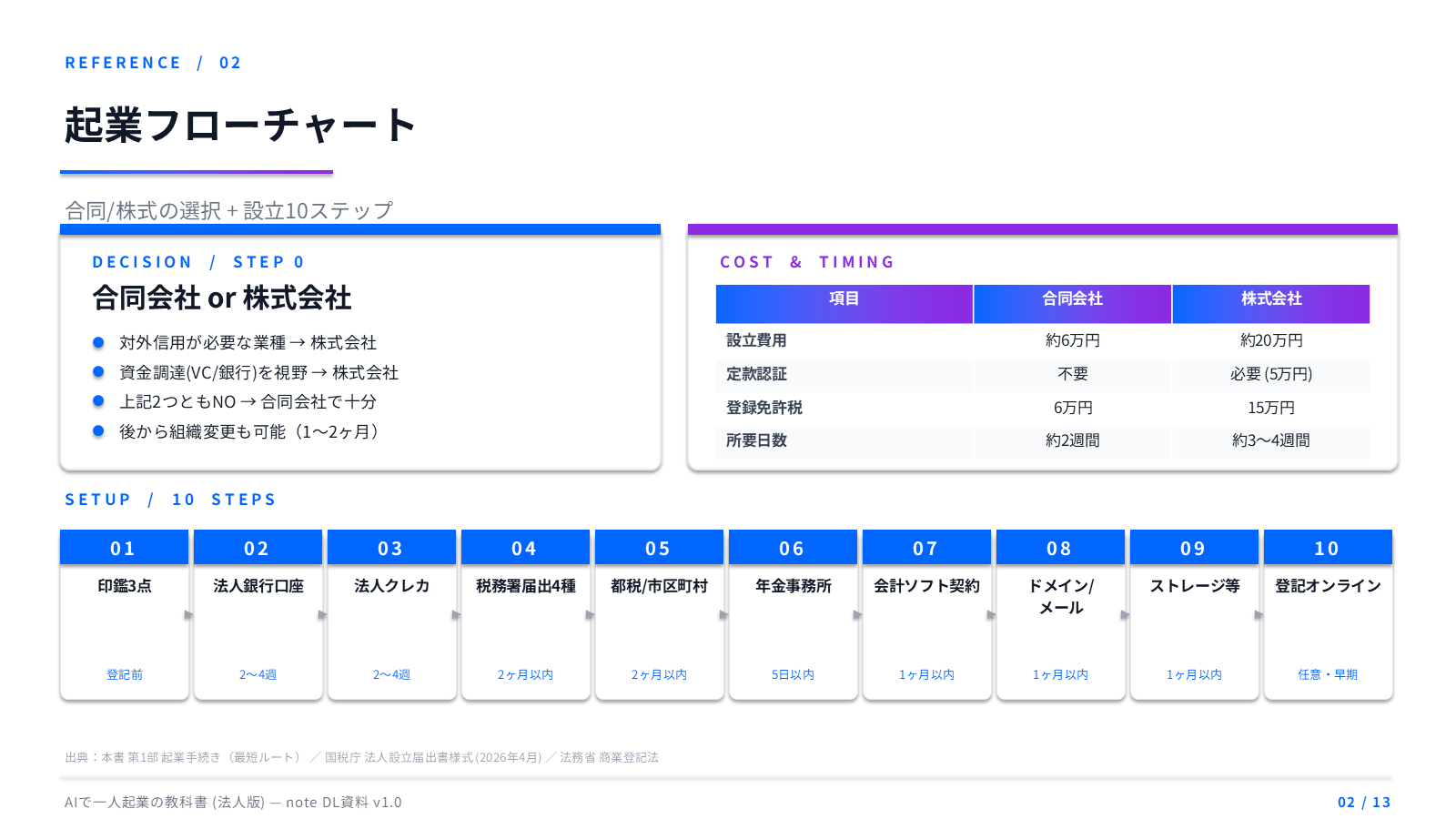Click step card ドメイン/メール
1456x819 pixels.
(x=1060, y=614)
